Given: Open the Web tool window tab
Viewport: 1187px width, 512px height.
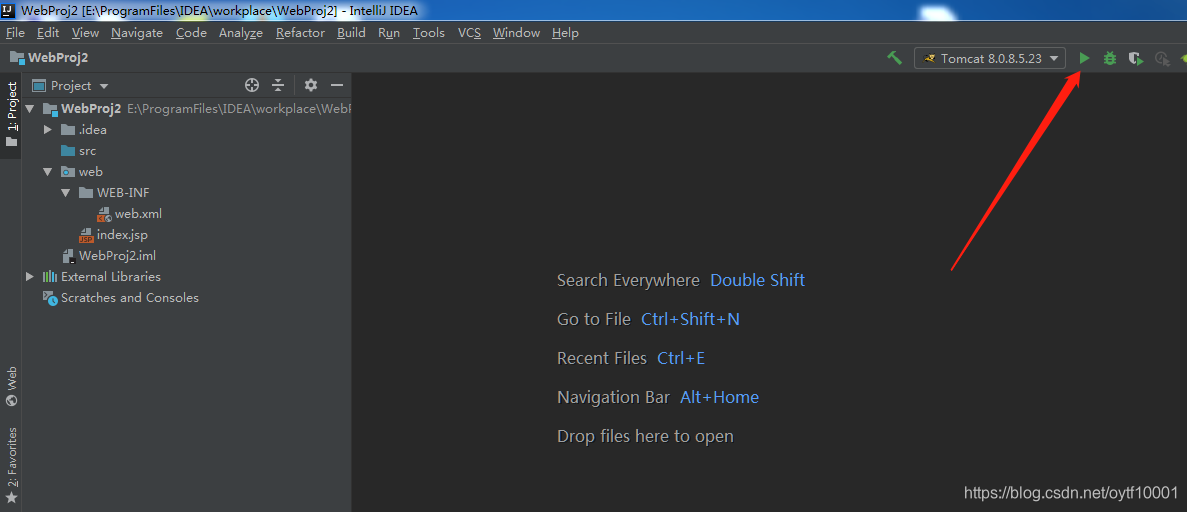Looking at the screenshot, I should (x=11, y=387).
